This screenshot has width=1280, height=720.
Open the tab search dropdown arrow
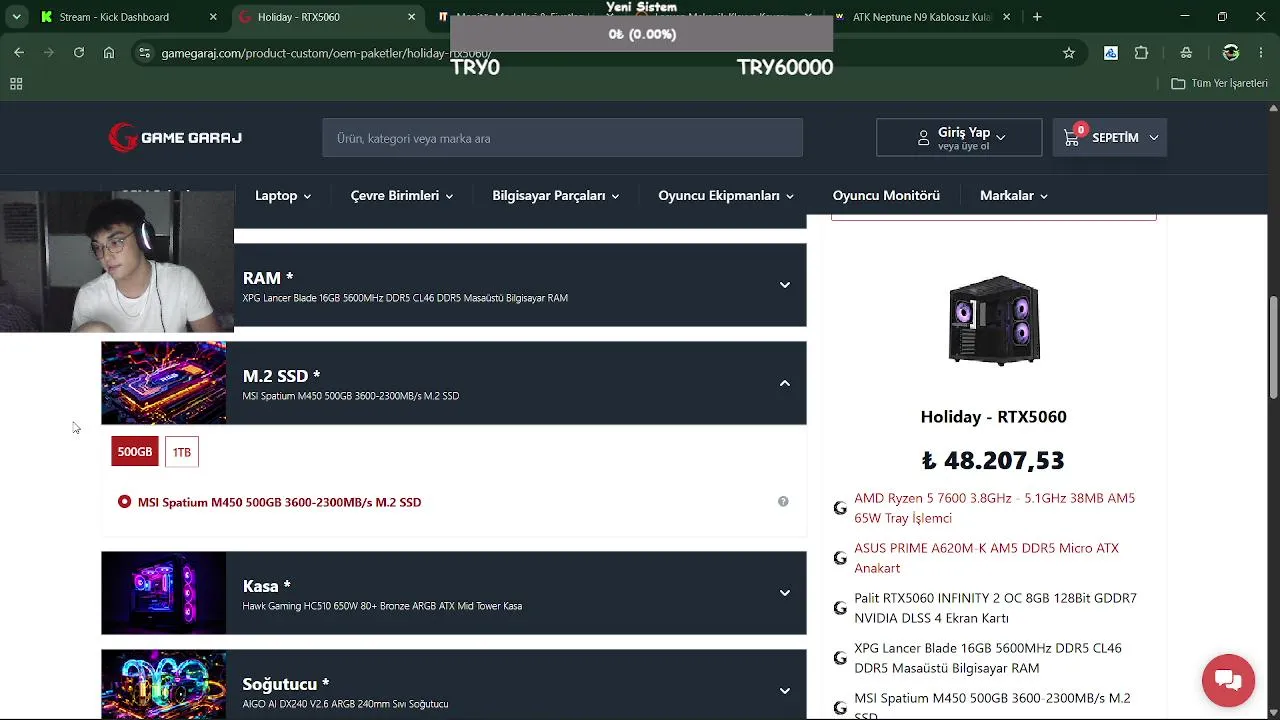(x=18, y=17)
